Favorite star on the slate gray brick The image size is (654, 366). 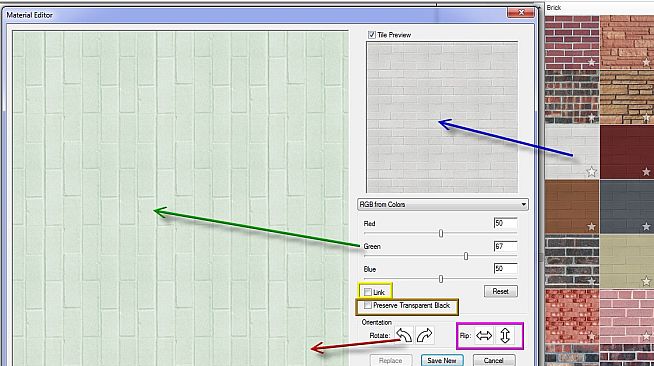646,226
